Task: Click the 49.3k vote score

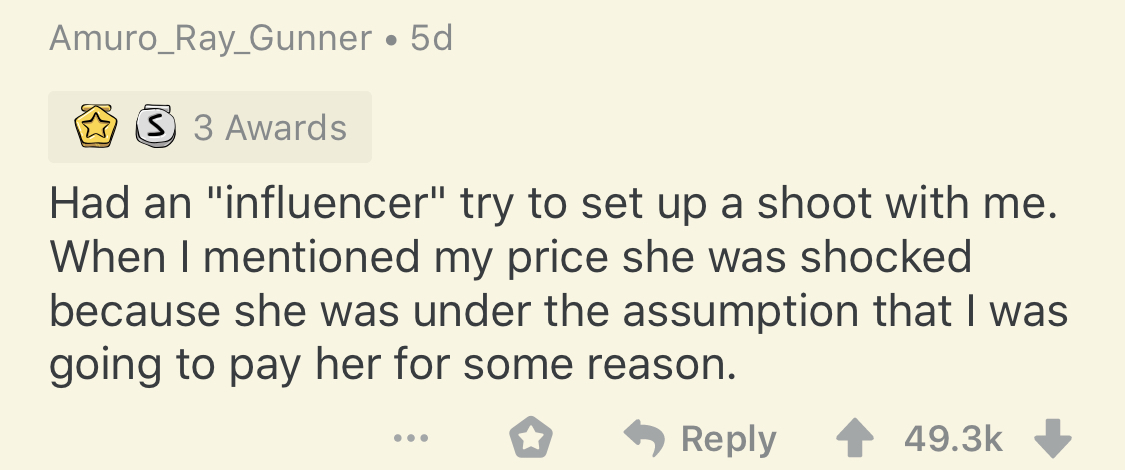Action: click(x=953, y=439)
